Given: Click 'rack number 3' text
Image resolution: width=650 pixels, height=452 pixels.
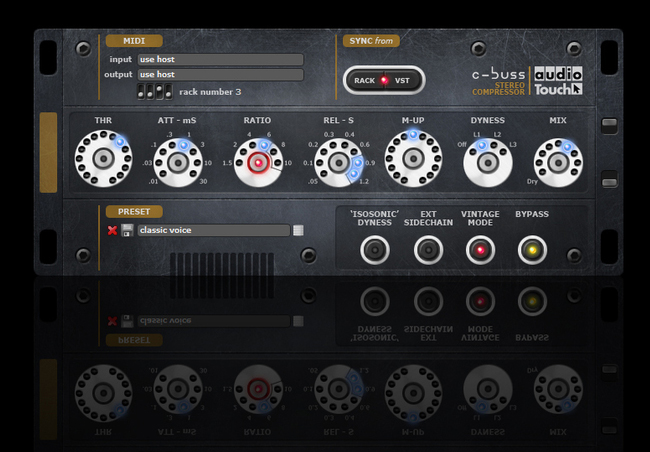Looking at the screenshot, I should pos(210,92).
